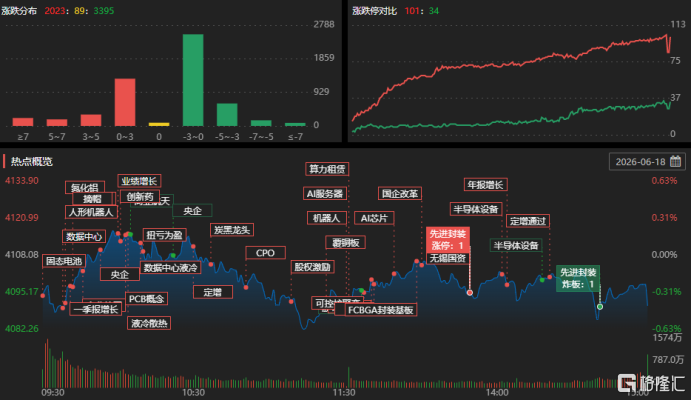Open the calendar icon beside the date
This screenshot has height=400, width=692.
tap(675, 162)
